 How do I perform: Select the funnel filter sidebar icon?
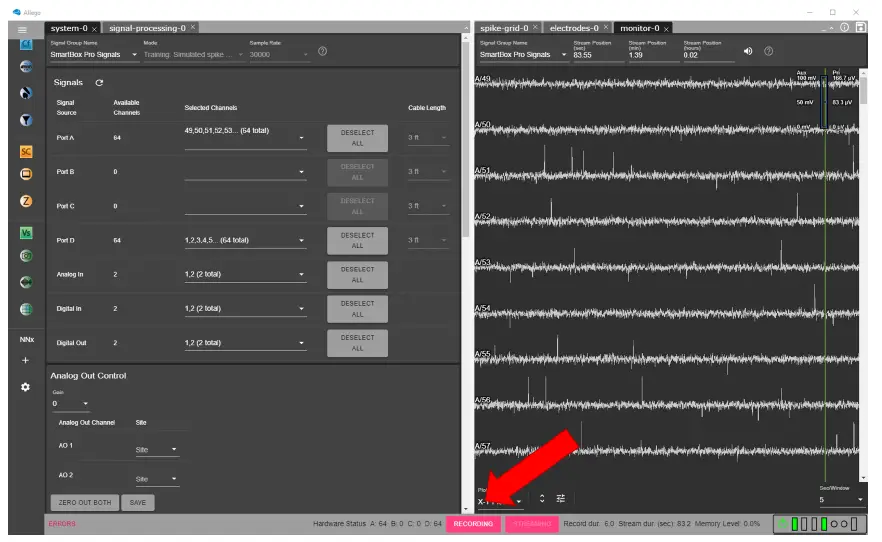click(26, 120)
